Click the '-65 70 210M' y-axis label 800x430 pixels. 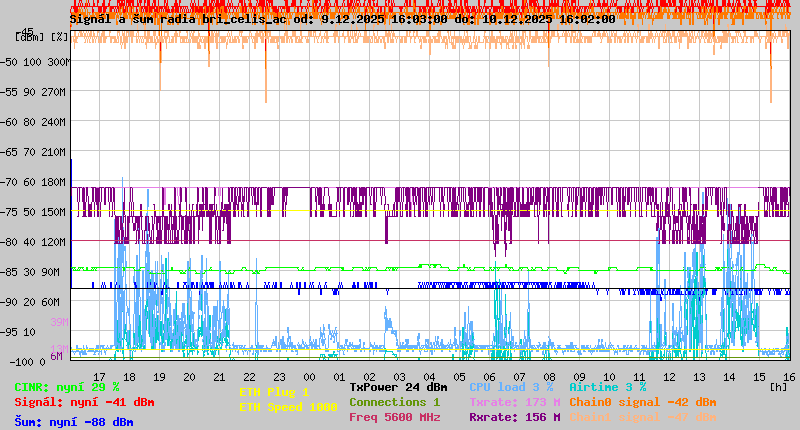point(33,153)
